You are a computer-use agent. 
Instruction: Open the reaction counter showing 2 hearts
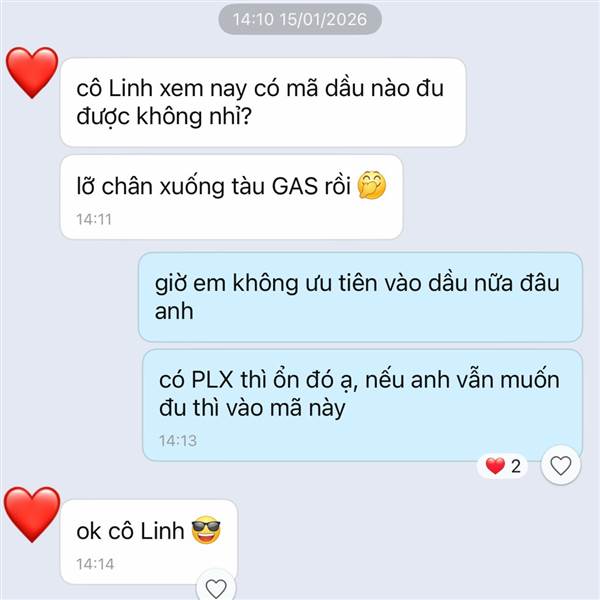click(502, 466)
